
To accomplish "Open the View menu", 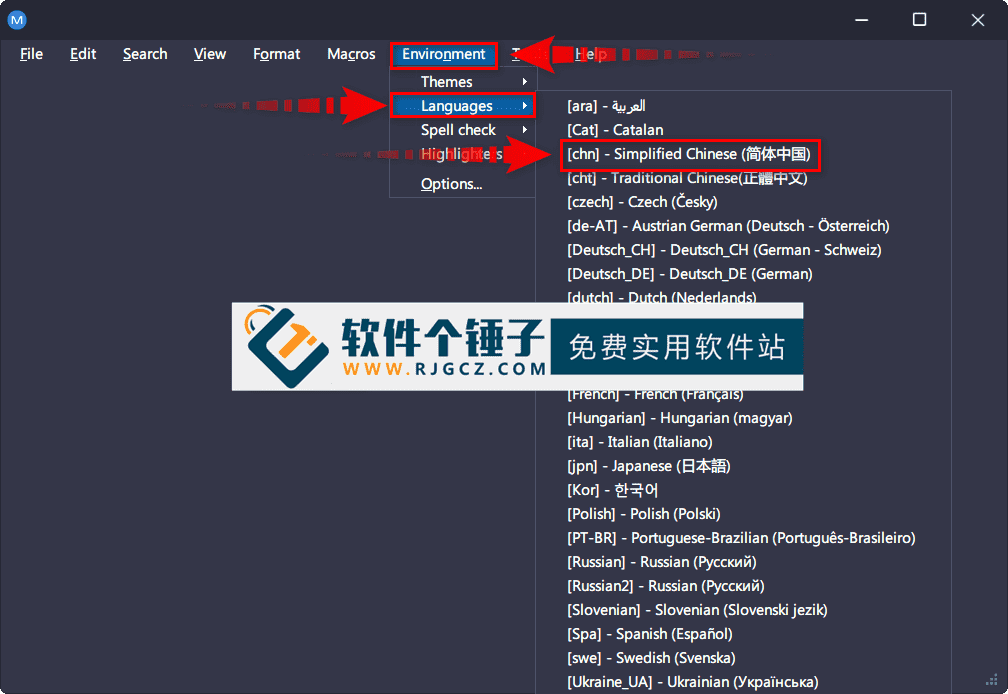I will pyautogui.click(x=209, y=54).
